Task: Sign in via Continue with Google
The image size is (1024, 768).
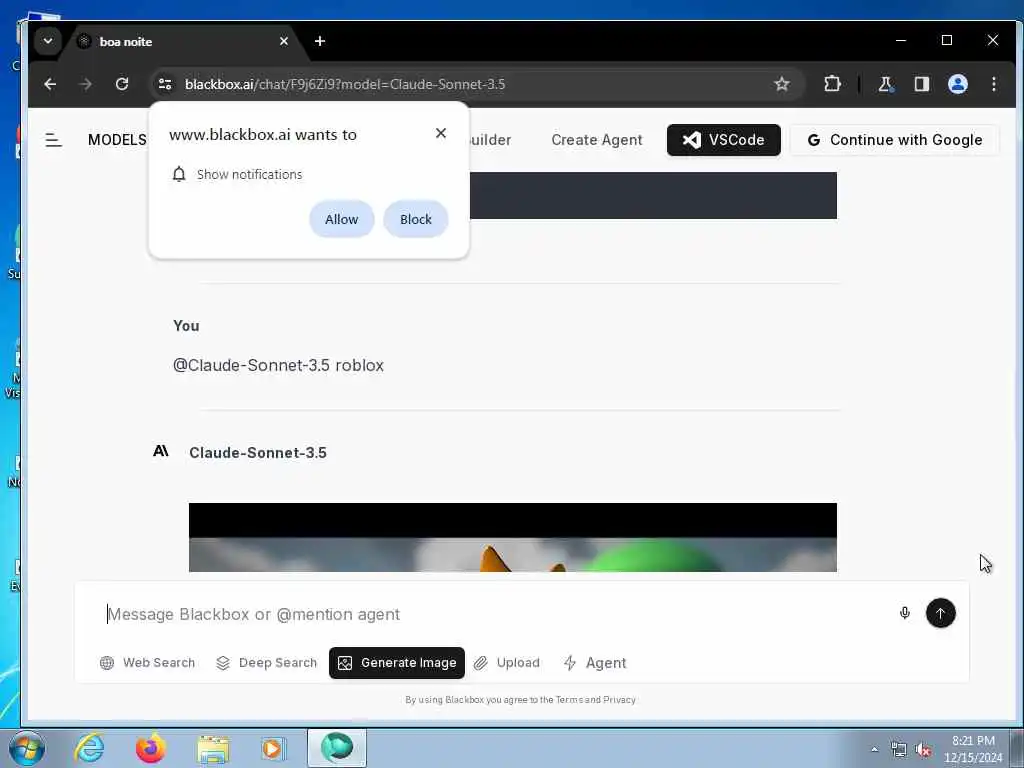Action: (x=895, y=140)
